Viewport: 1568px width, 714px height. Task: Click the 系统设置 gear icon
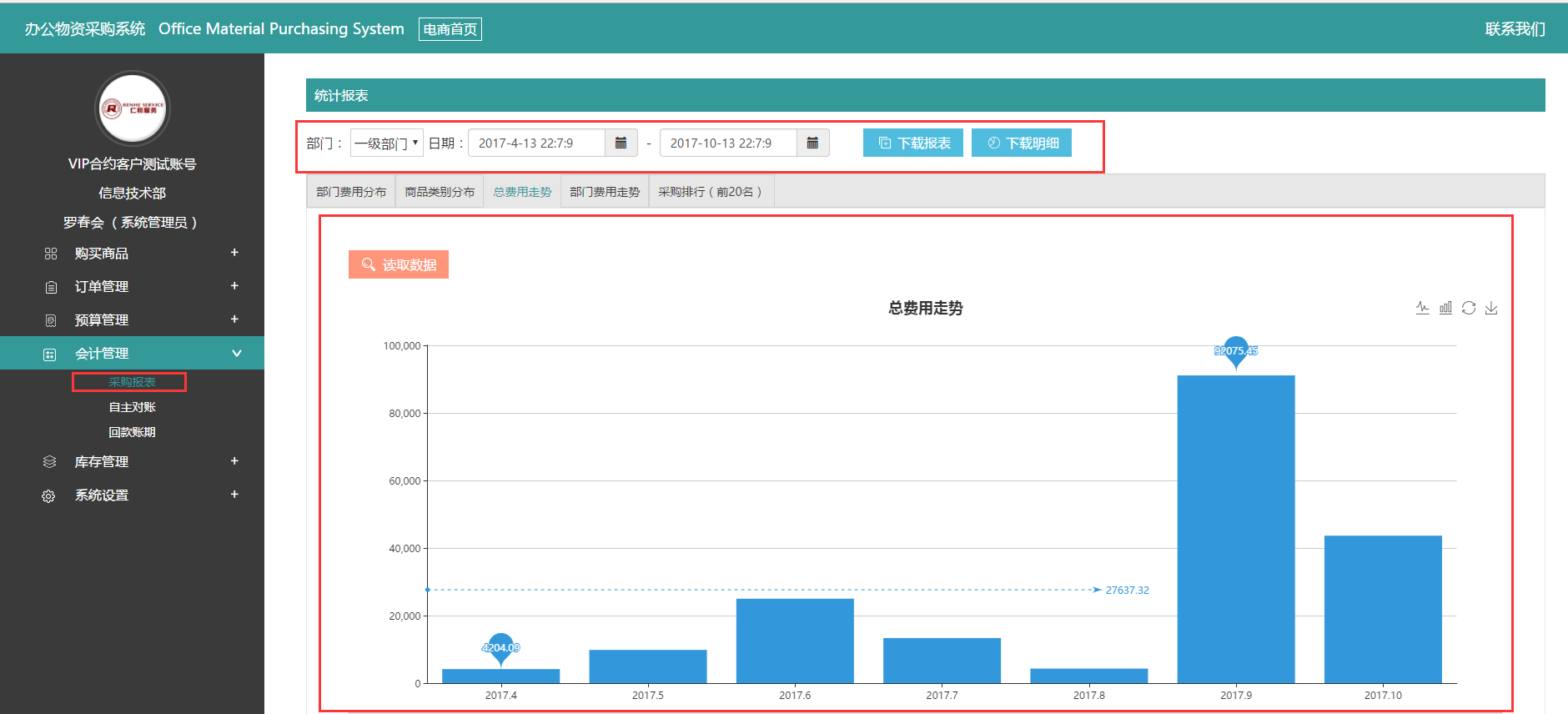tap(49, 495)
